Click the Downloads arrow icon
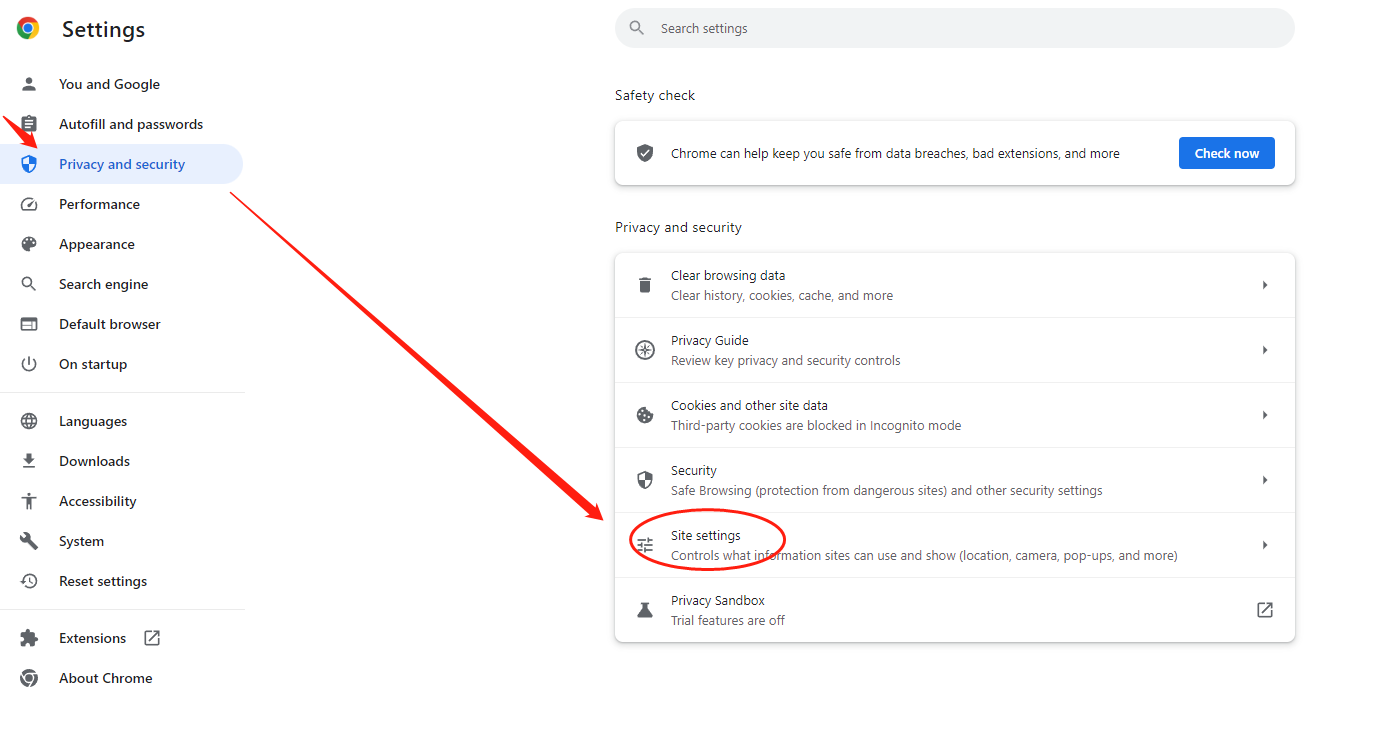This screenshot has height=741, width=1373. [x=29, y=461]
